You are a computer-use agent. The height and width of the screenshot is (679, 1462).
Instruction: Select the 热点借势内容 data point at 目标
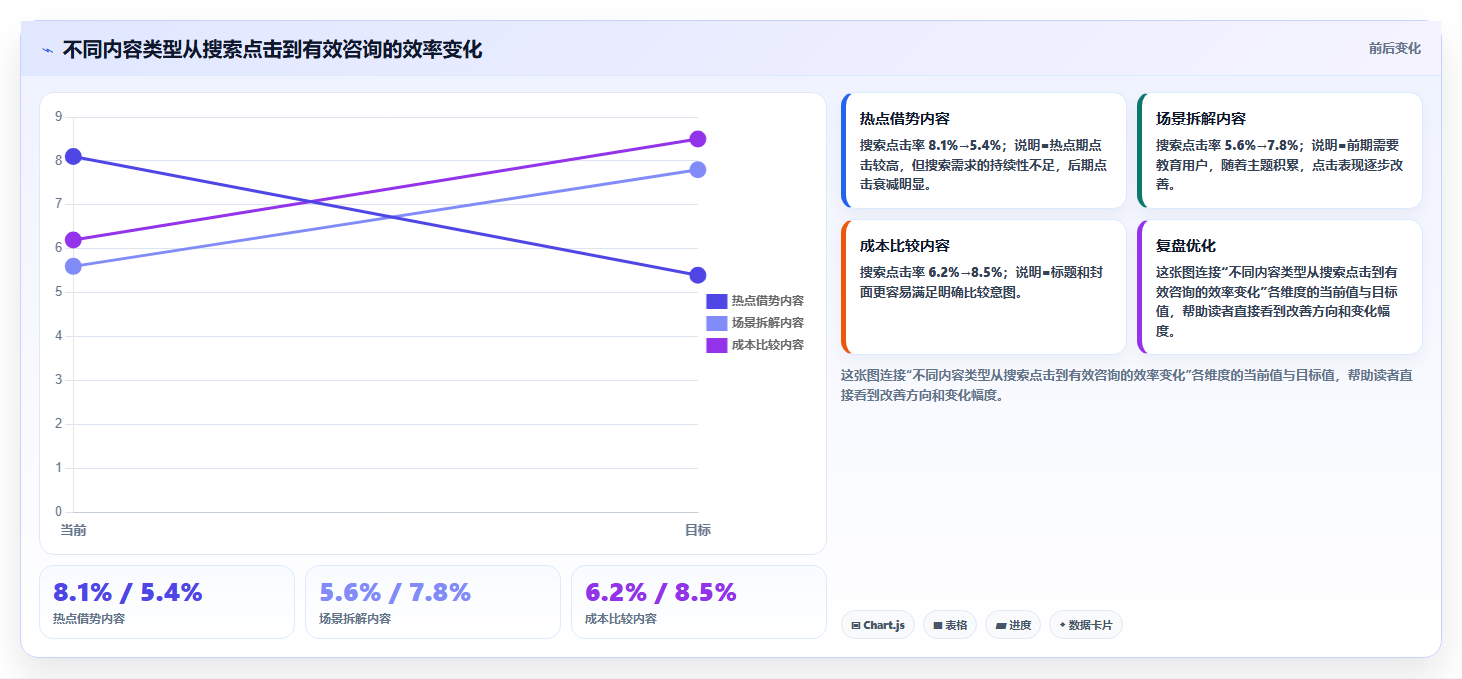coord(698,275)
